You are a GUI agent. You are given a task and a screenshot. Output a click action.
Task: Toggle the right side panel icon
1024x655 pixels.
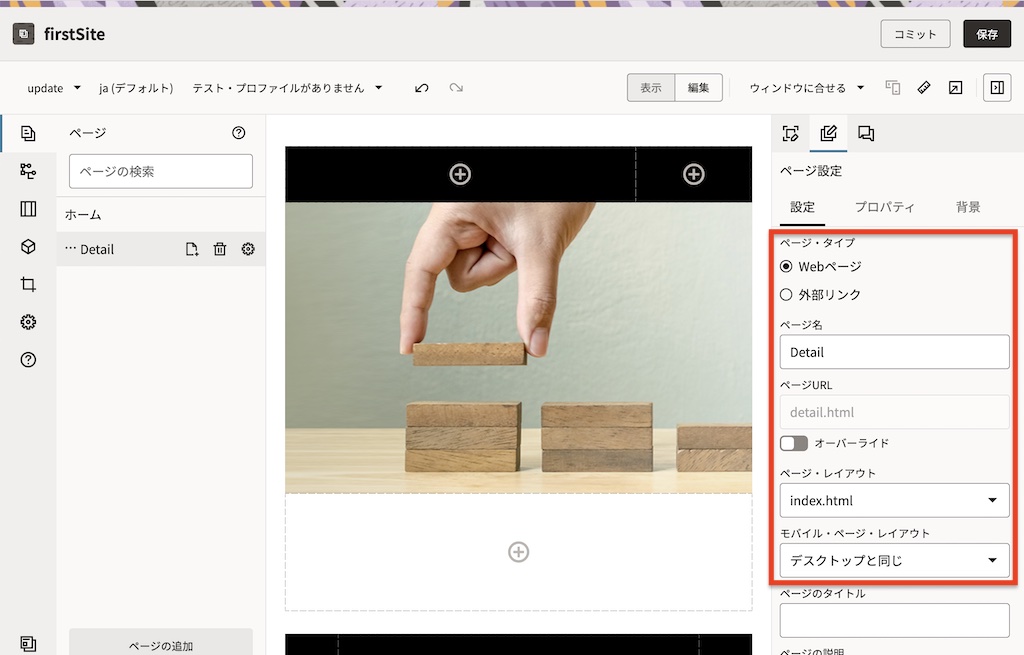996,88
